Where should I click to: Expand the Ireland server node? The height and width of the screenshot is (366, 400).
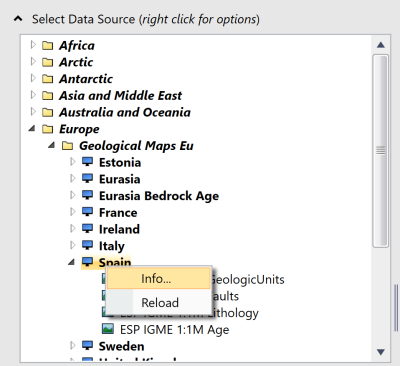click(x=73, y=229)
